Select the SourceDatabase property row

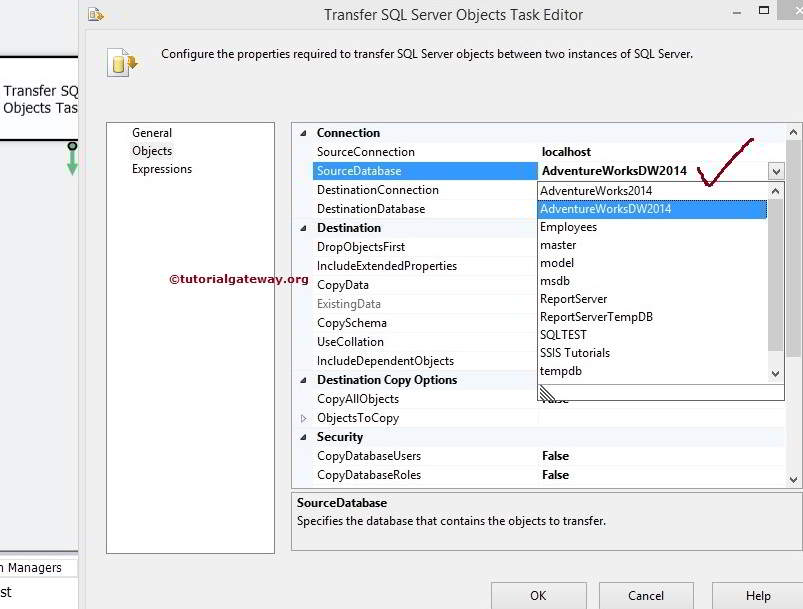(425, 171)
